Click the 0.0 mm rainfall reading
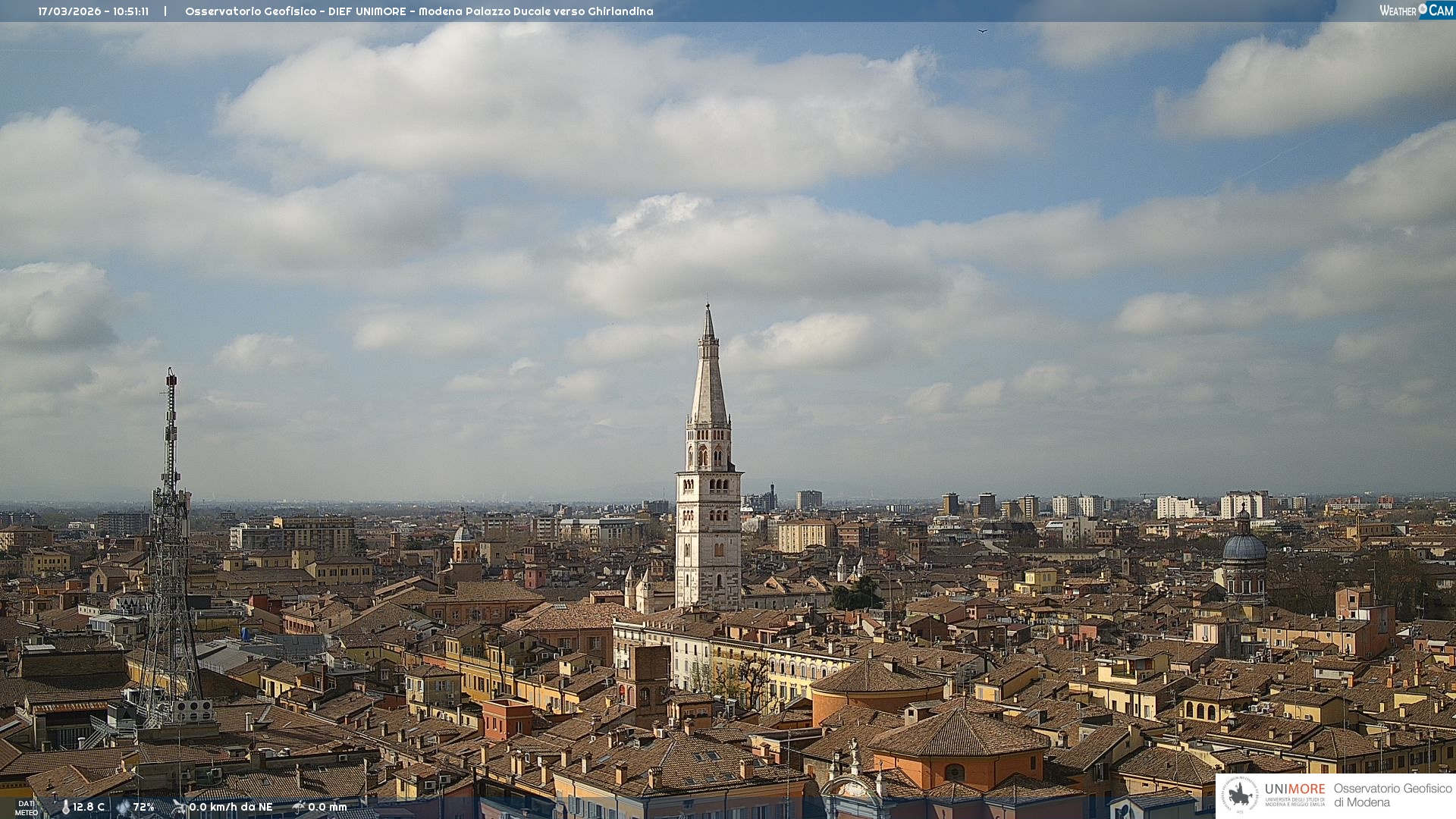Image resolution: width=1456 pixels, height=819 pixels. pyautogui.click(x=327, y=807)
